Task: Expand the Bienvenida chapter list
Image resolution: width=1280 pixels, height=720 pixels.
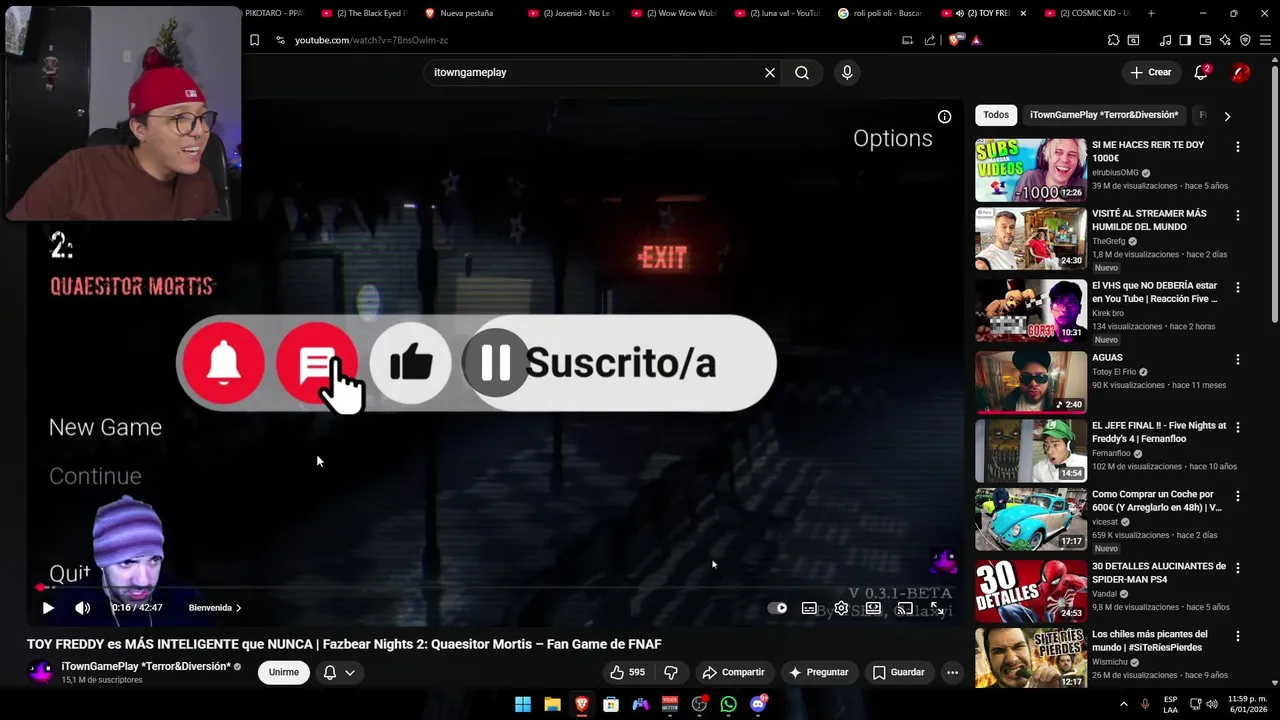Action: point(215,608)
